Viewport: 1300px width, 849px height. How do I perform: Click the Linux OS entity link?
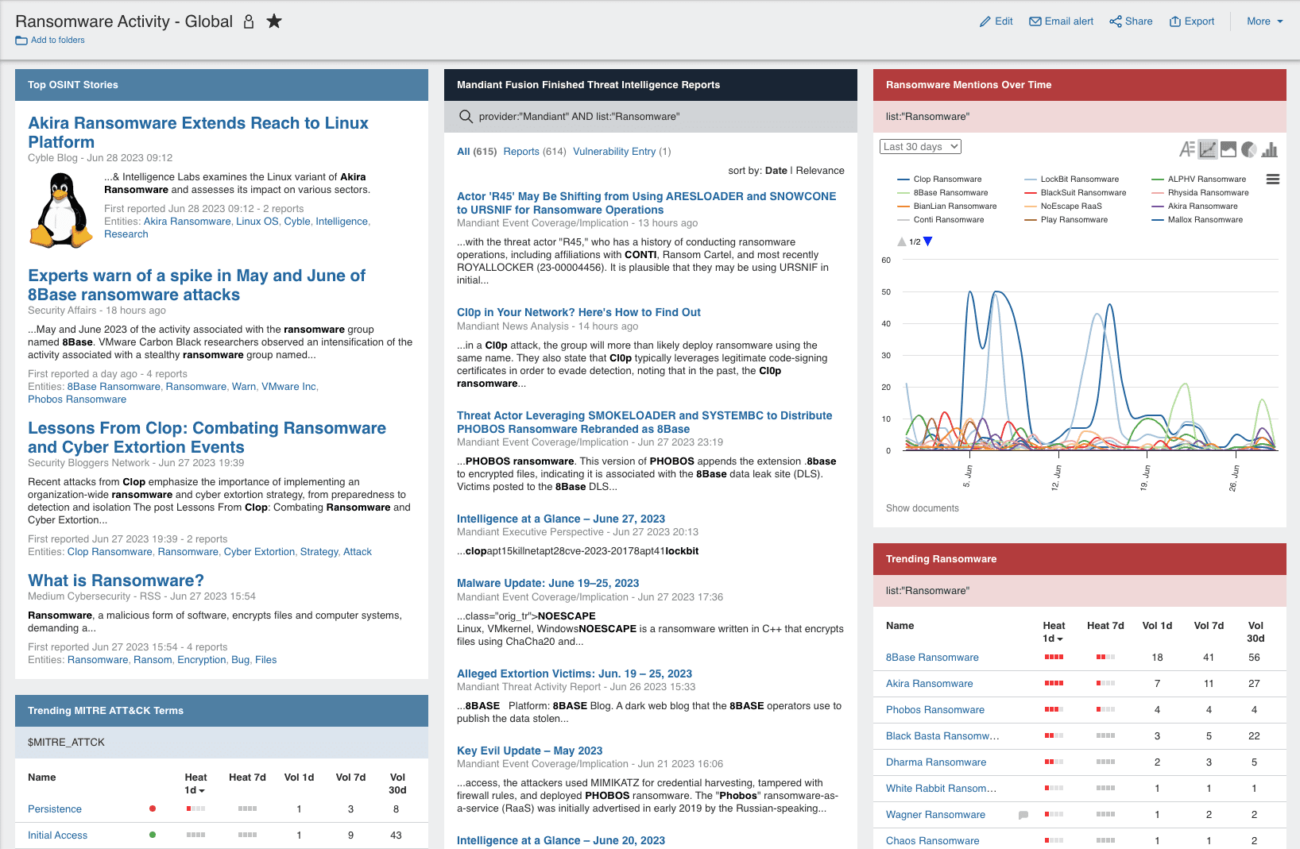click(256, 221)
